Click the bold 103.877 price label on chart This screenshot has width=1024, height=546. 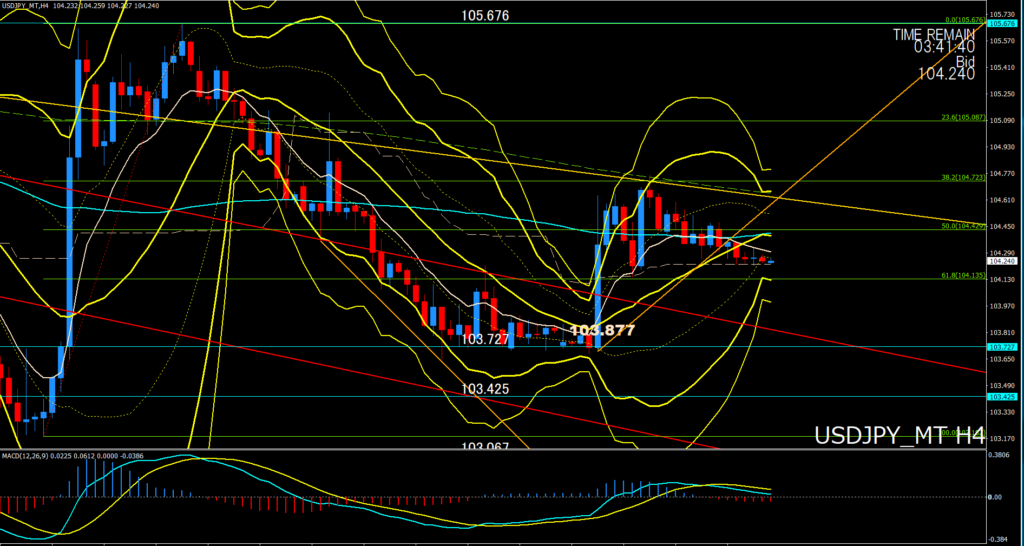[x=602, y=330]
